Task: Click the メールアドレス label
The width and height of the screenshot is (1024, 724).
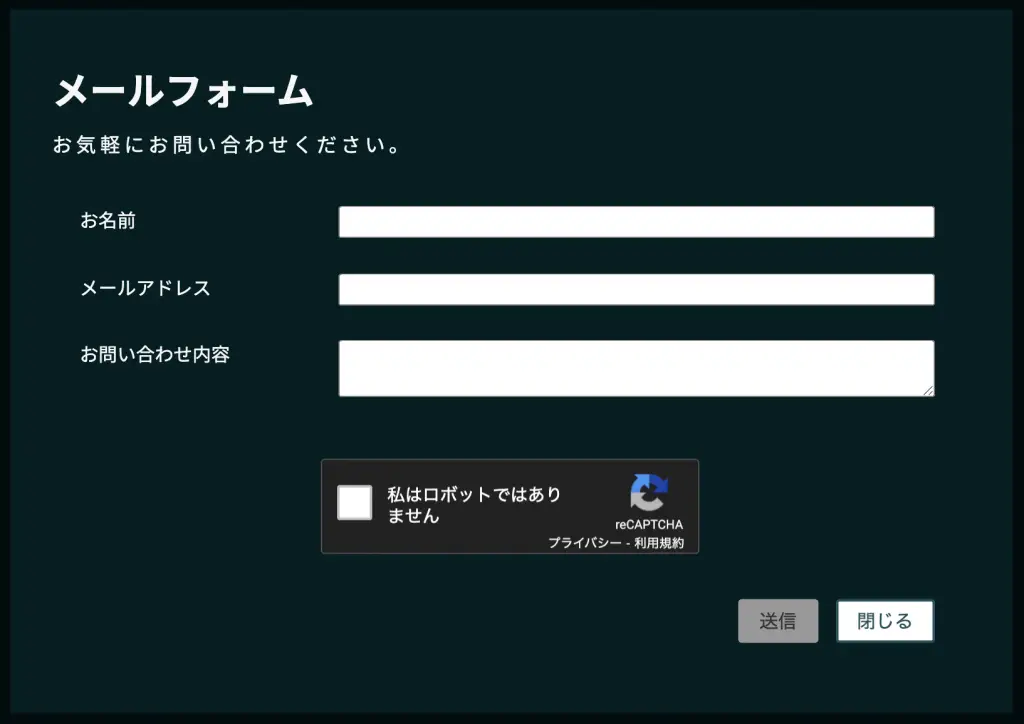Action: pos(145,288)
